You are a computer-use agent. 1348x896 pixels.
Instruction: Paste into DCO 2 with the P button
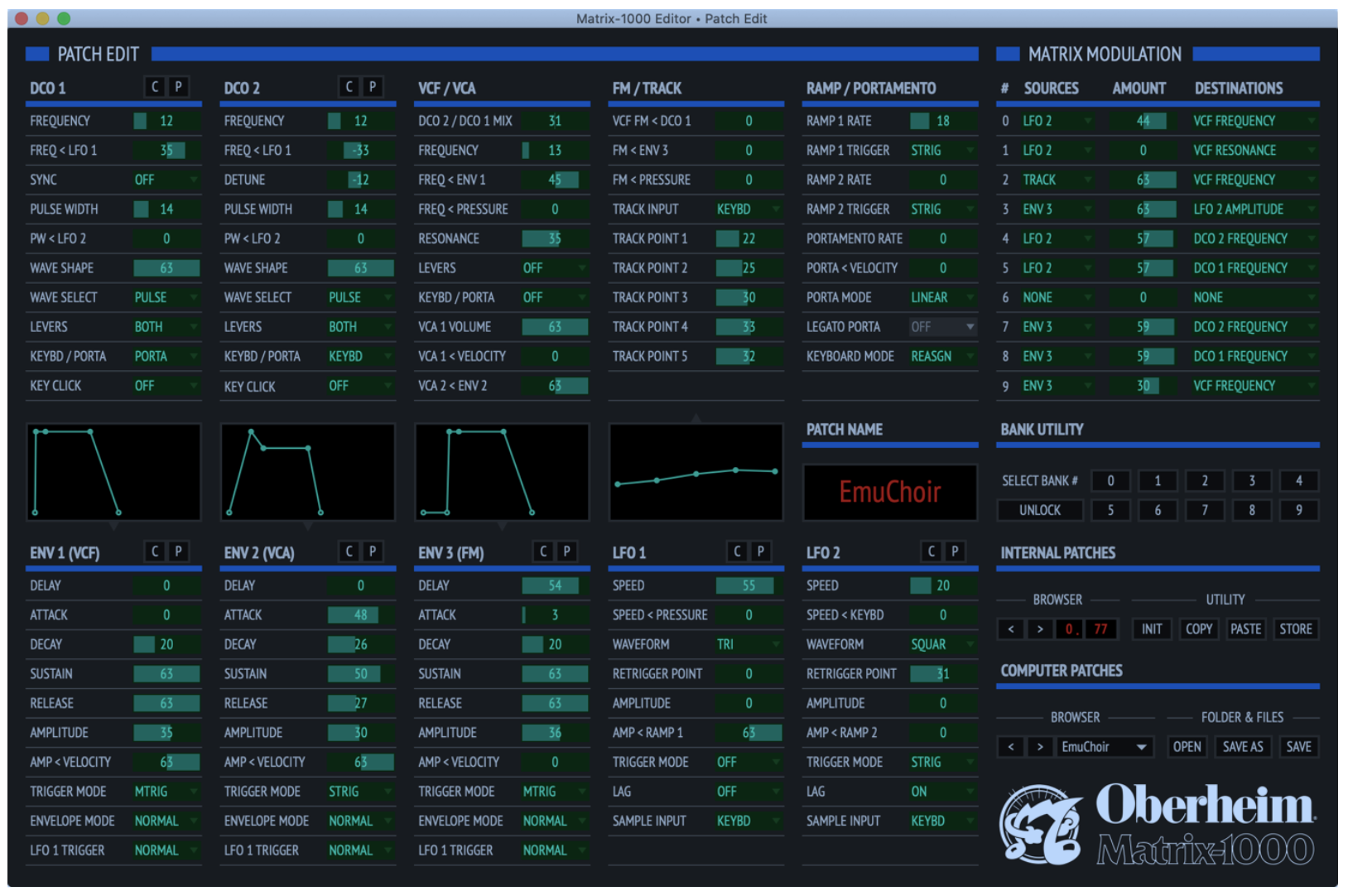click(x=373, y=87)
